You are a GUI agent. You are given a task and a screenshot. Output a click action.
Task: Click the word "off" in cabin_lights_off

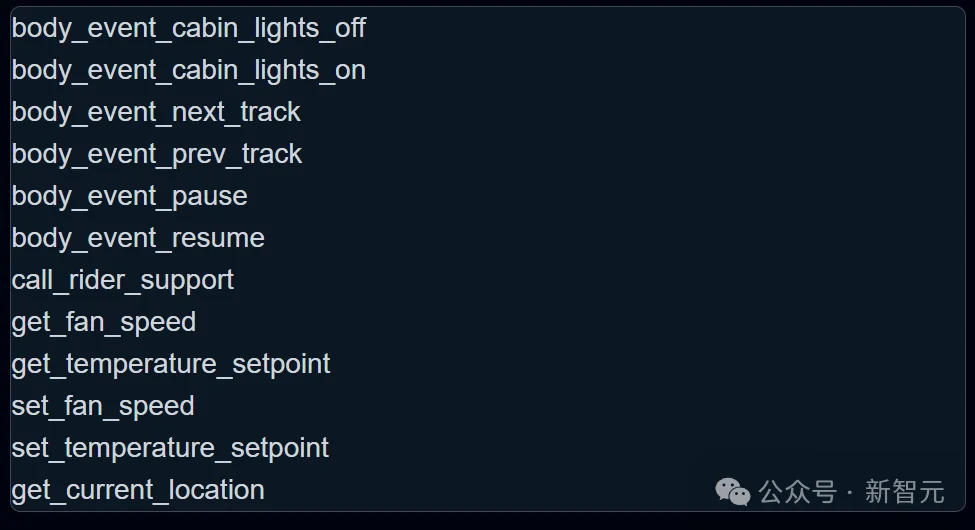[x=350, y=28]
